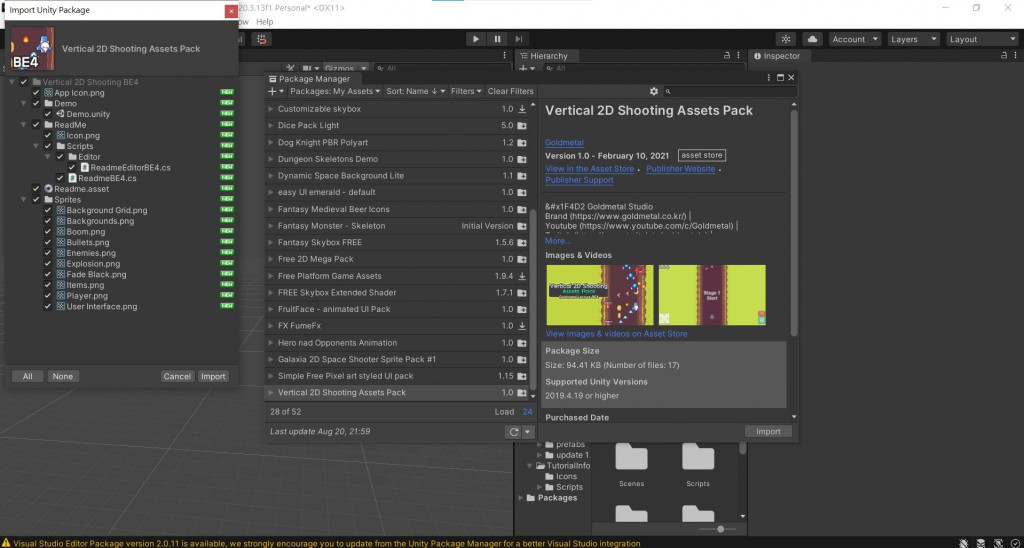Open the Layers dropdown
The height and width of the screenshot is (548, 1024).
[x=914, y=39]
